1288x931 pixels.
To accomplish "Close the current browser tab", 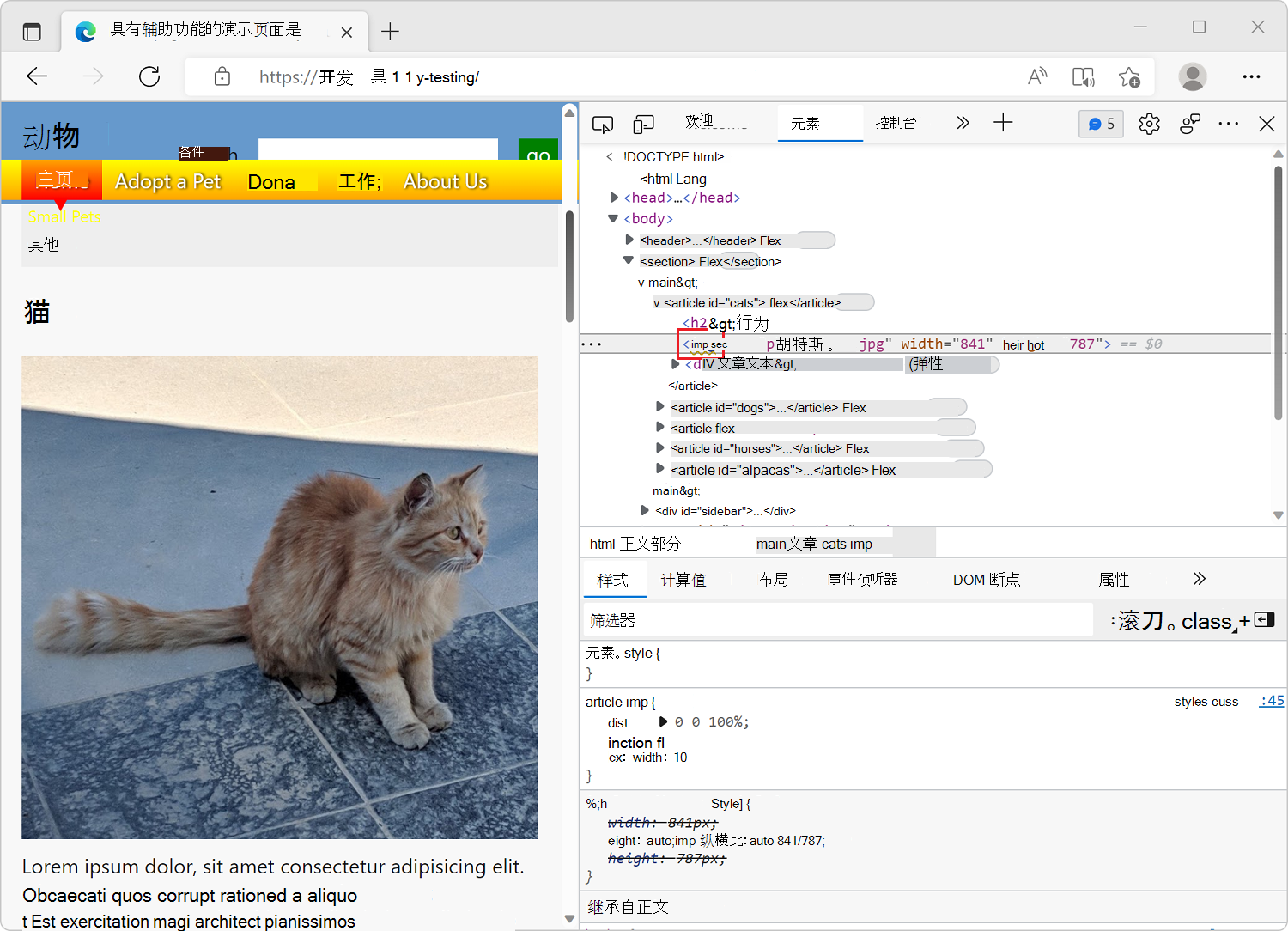I will [x=346, y=32].
